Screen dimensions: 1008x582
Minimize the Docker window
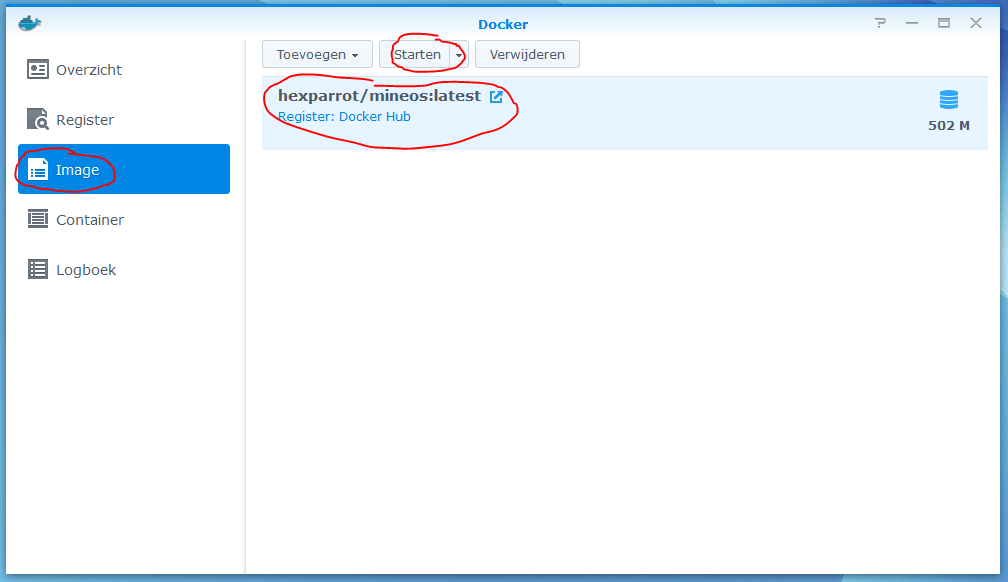point(912,23)
